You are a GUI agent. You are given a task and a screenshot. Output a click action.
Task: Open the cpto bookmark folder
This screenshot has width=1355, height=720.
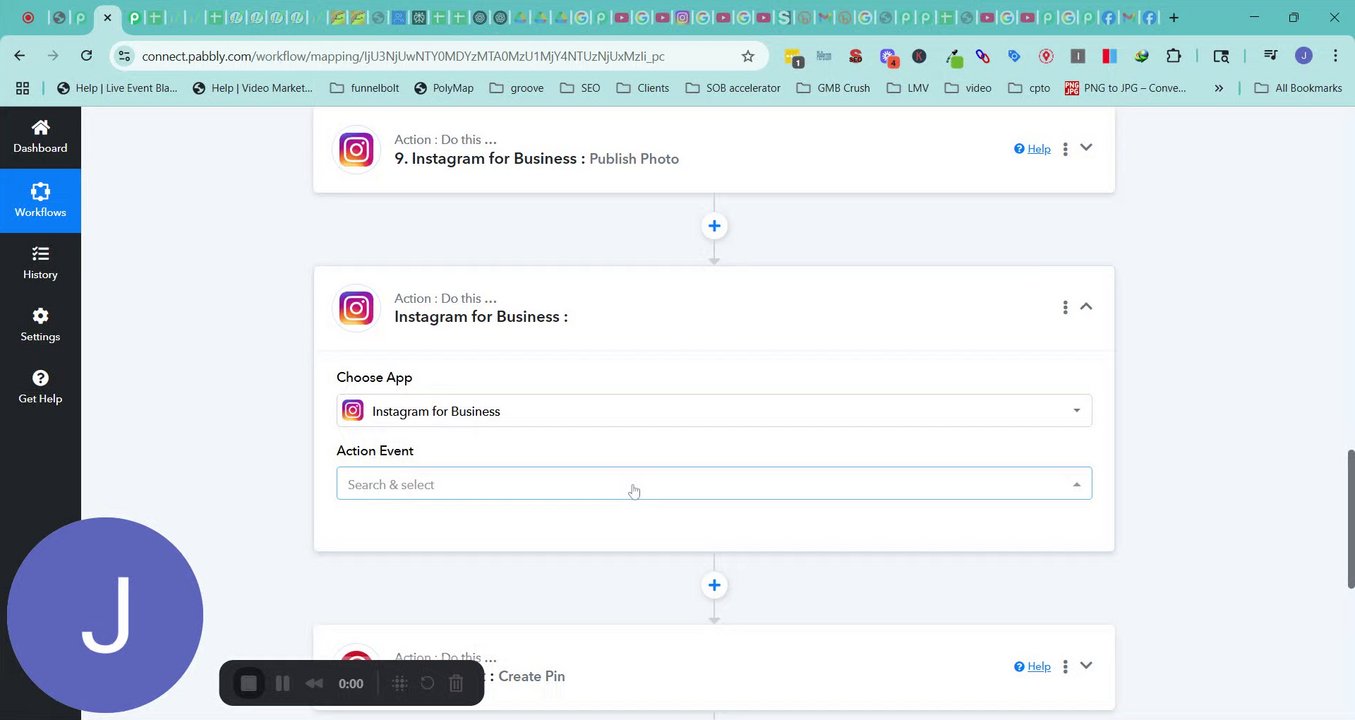point(1029,88)
